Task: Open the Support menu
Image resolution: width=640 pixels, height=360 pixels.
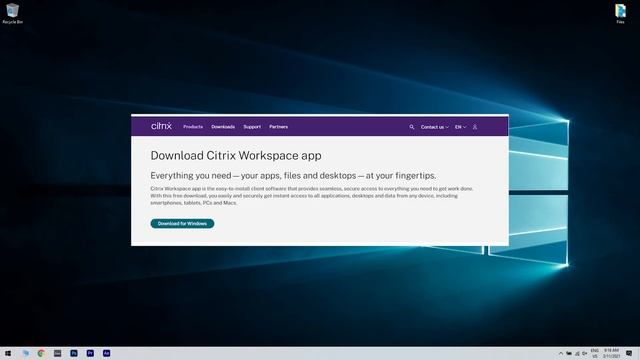Action: tap(252, 127)
